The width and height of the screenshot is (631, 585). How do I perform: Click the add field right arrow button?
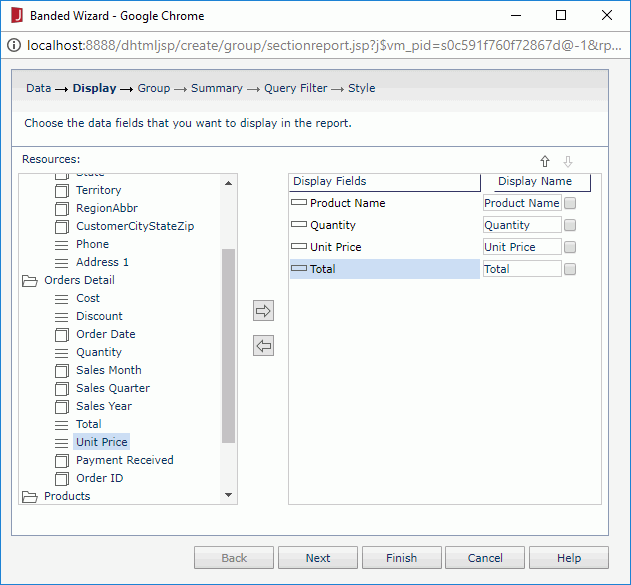point(263,311)
